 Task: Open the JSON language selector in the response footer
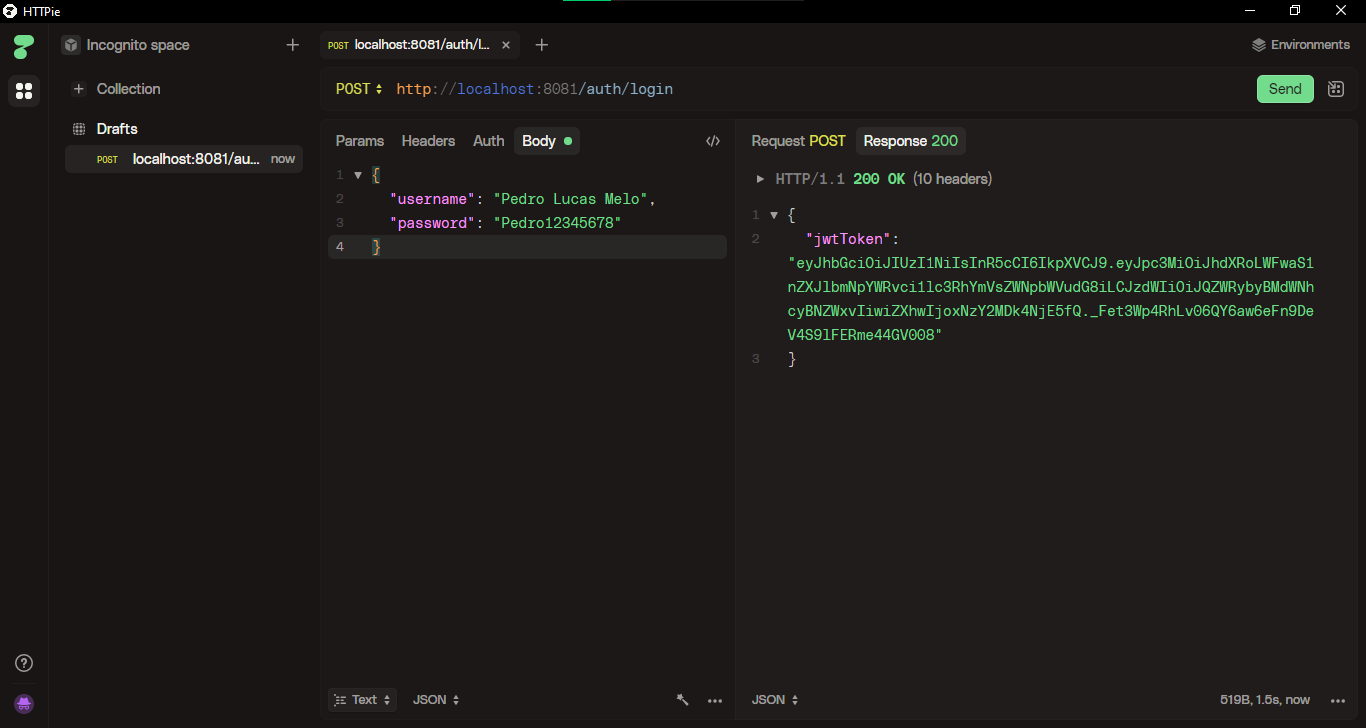(773, 699)
